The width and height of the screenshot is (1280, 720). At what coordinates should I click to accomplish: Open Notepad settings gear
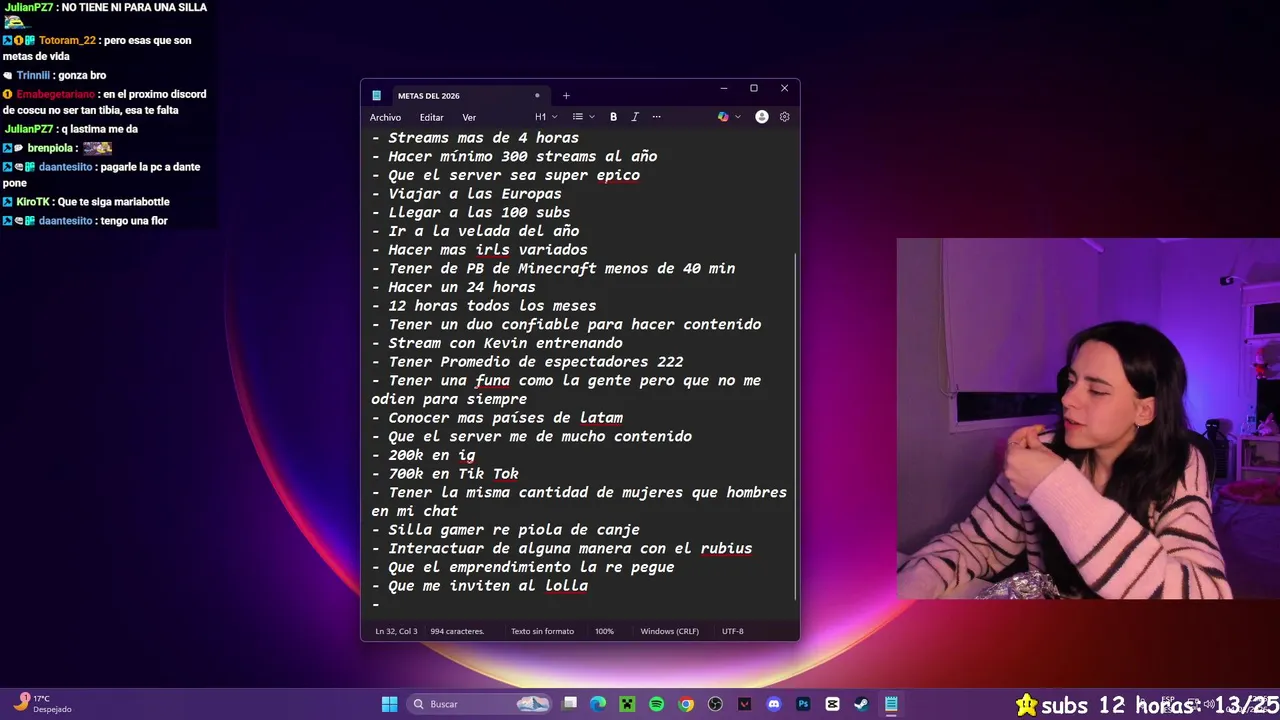[784, 117]
